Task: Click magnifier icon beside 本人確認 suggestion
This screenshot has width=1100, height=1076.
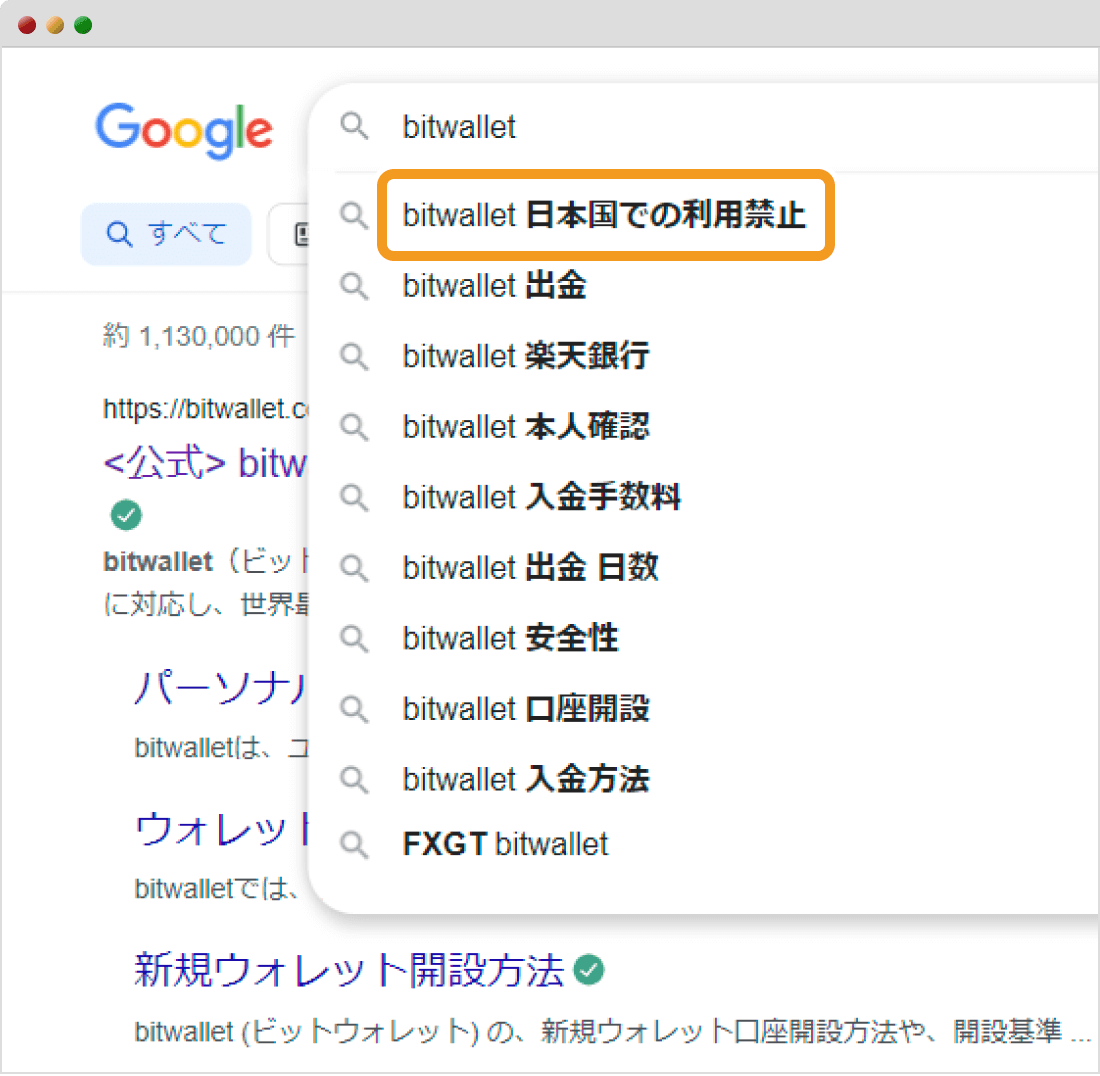Action: [x=354, y=426]
